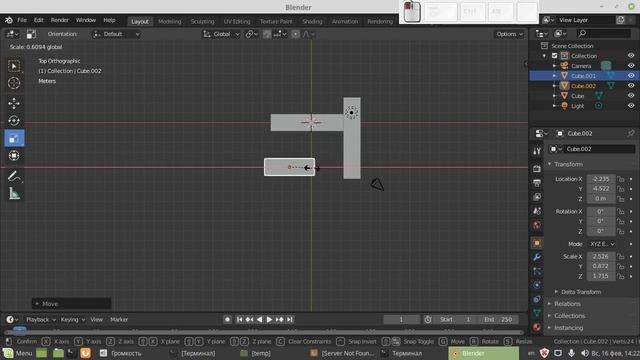Jump to the animation end frame
This screenshot has height=360, width=640.
click(289, 320)
